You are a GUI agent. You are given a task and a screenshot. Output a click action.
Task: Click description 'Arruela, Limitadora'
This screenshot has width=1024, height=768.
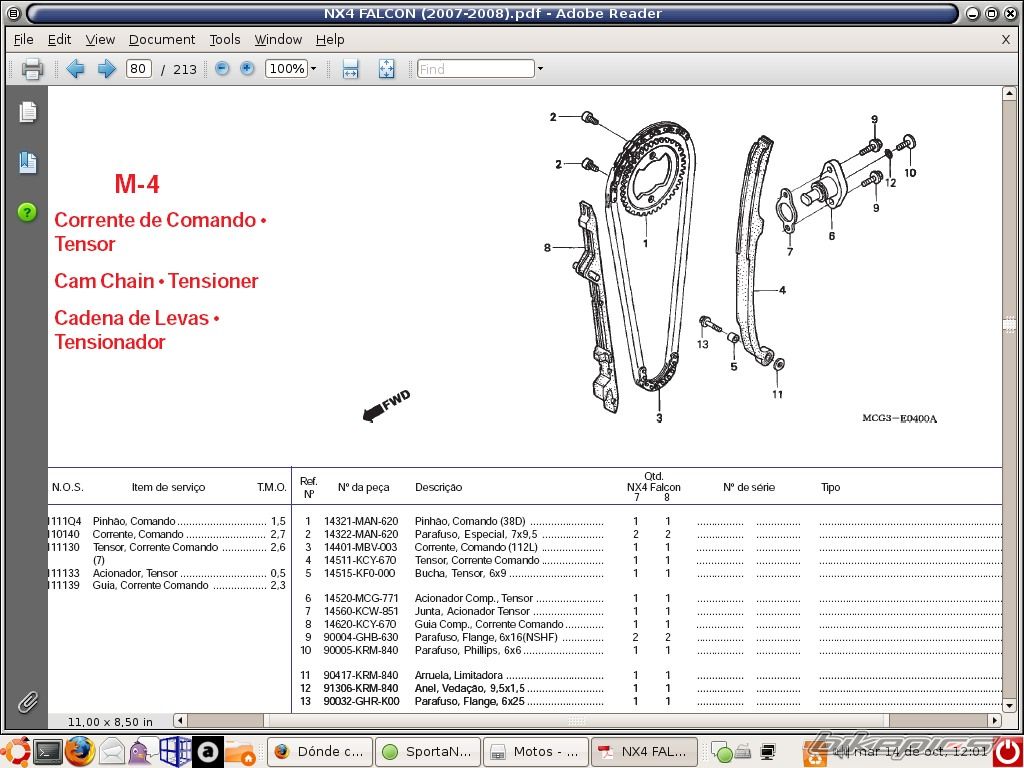tap(458, 675)
